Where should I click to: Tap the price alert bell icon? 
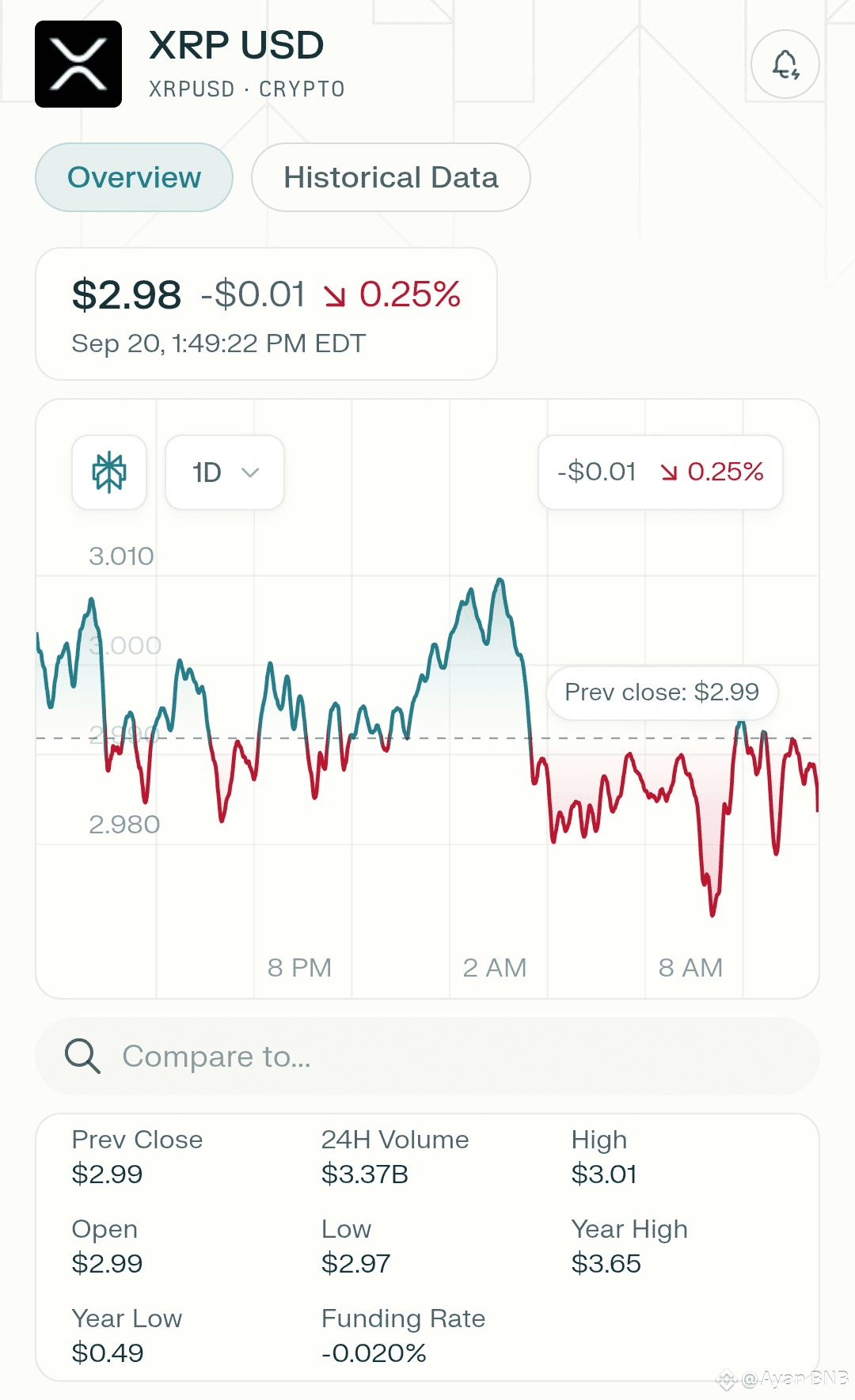(785, 64)
